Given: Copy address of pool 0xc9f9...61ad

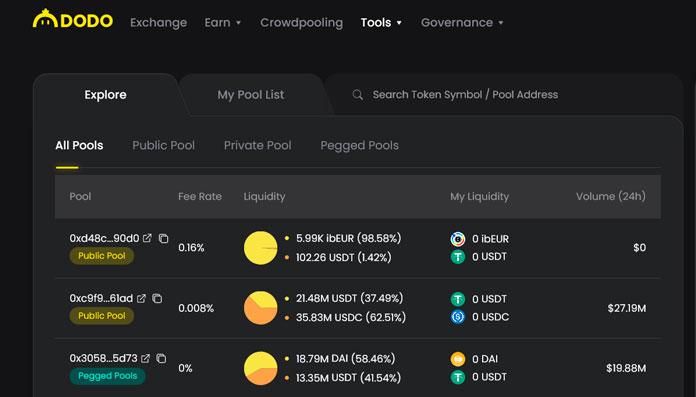Looking at the screenshot, I should pos(157,298).
